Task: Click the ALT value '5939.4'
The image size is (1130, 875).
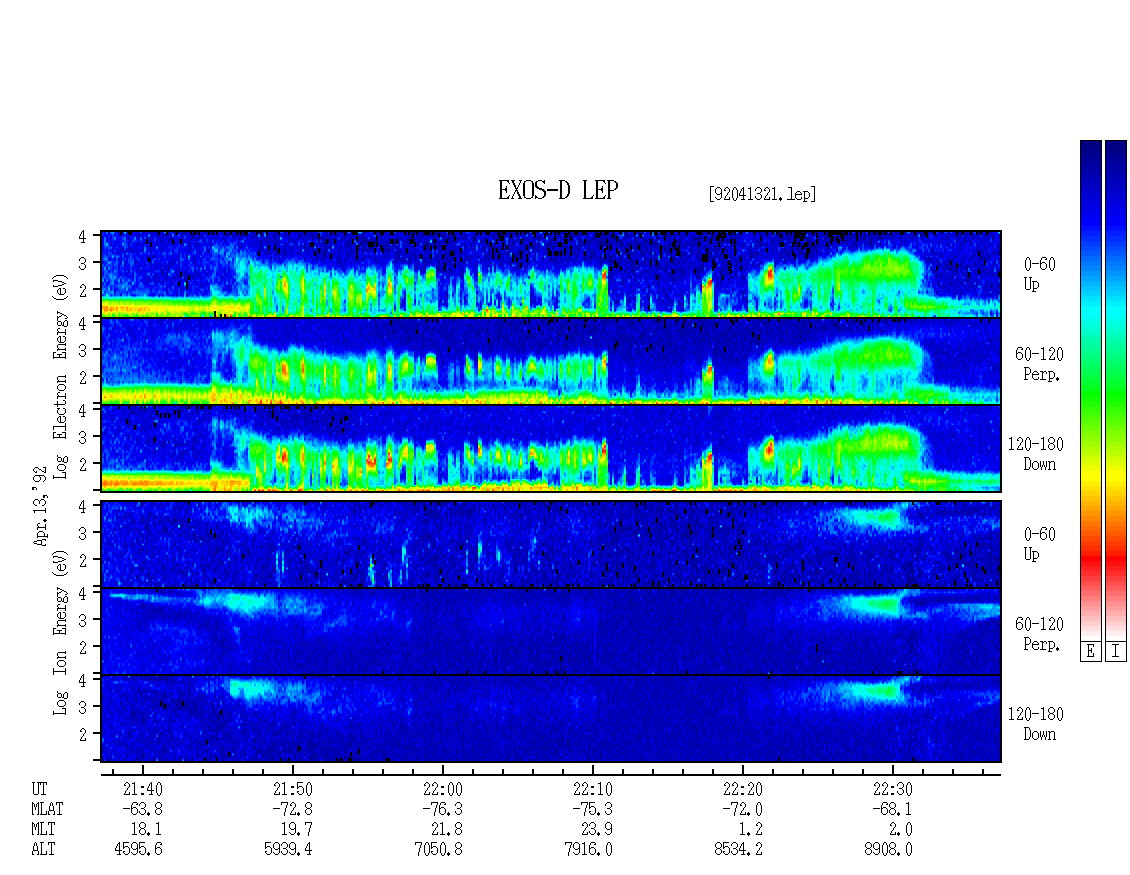Action: click(288, 850)
